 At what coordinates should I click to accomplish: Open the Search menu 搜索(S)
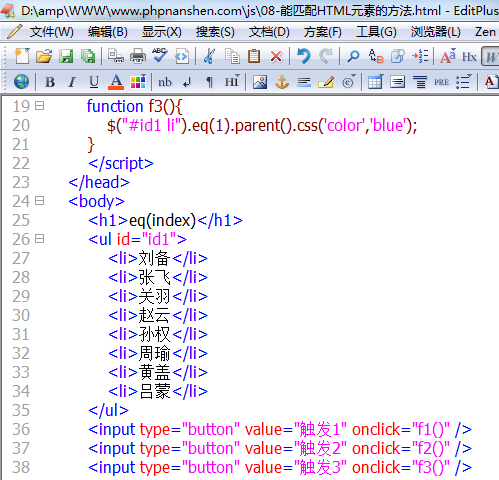coord(215,32)
